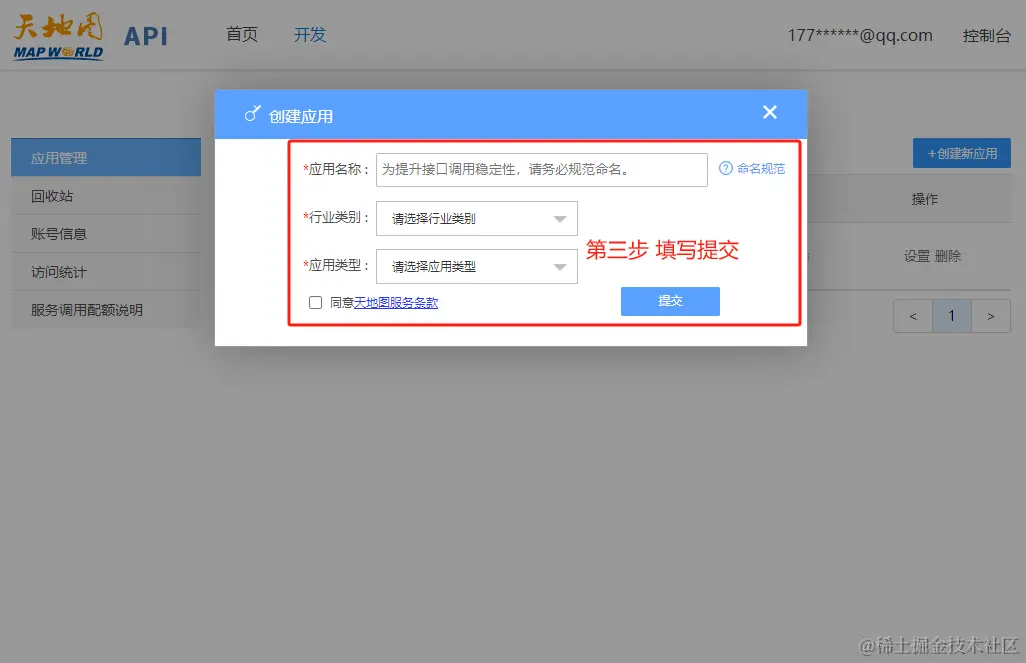This screenshot has height=663, width=1026.
Task: Click the key icon beside 创建应用
Action: [x=253, y=114]
